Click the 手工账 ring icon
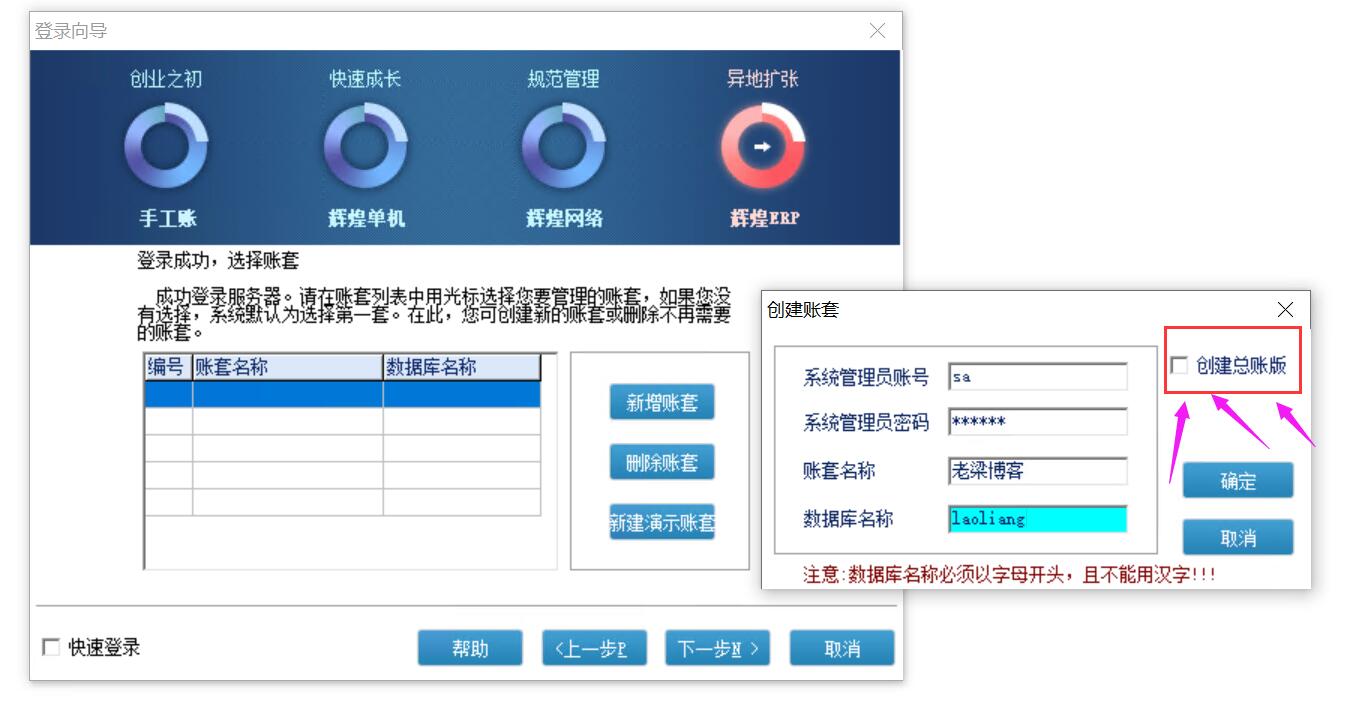 [x=166, y=148]
